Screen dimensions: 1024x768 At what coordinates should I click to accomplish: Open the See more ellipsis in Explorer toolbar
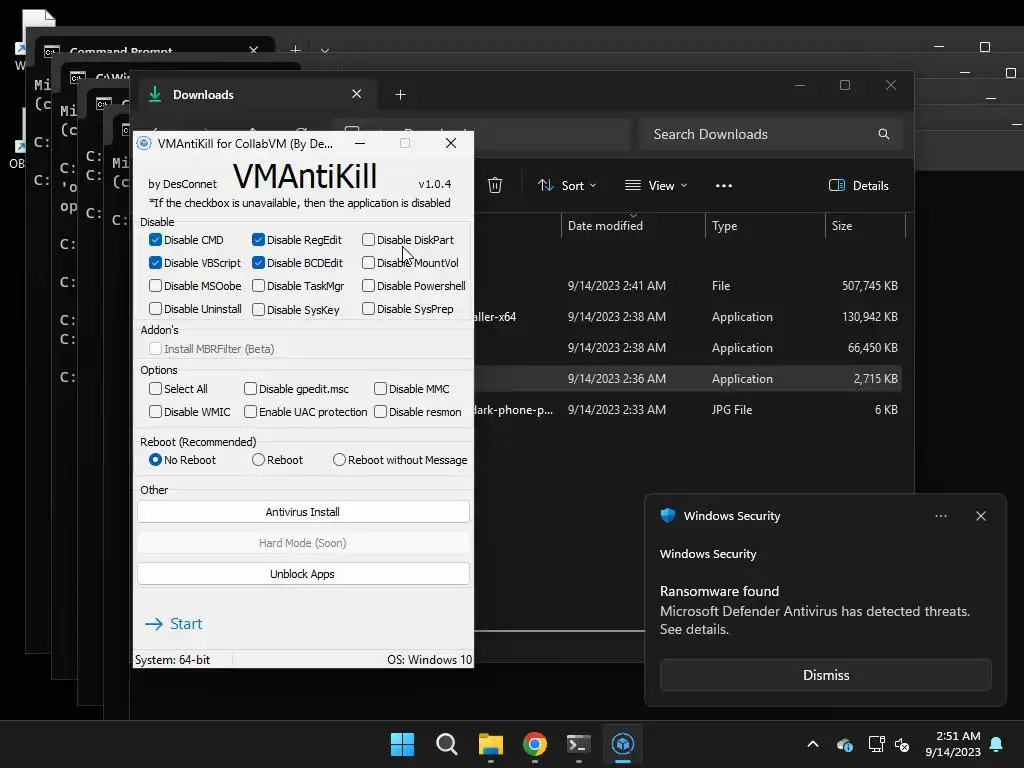click(724, 185)
